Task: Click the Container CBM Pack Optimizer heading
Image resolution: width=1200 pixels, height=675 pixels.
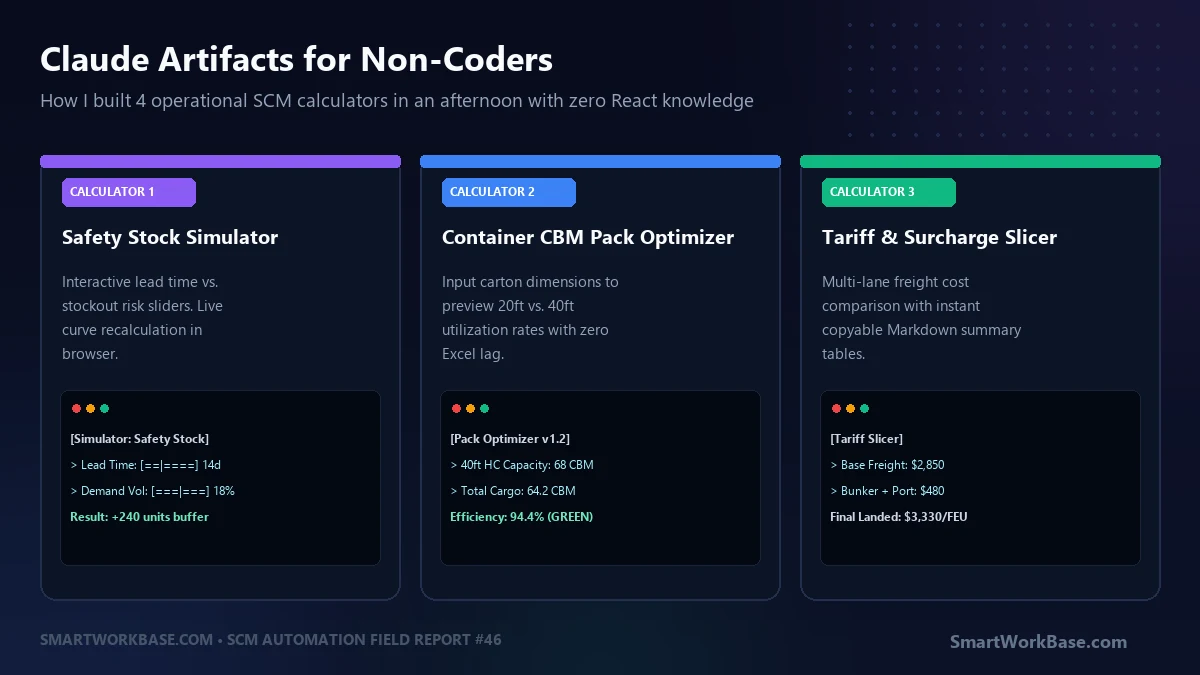Action: [588, 237]
